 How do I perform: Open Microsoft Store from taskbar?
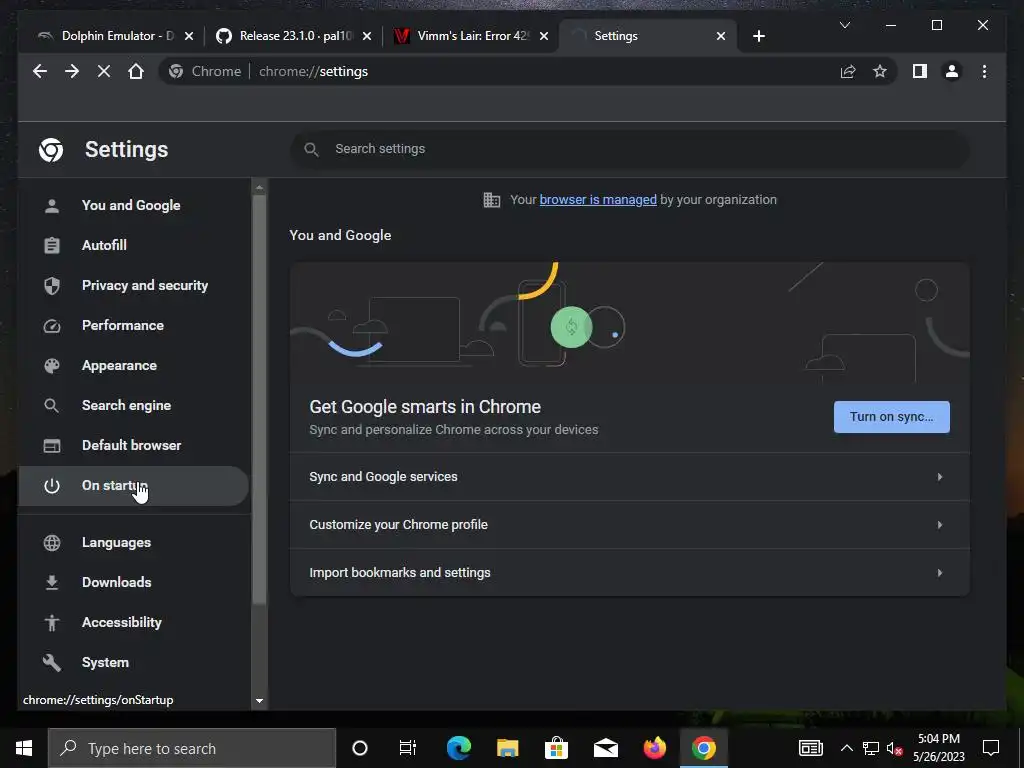pyautogui.click(x=556, y=748)
